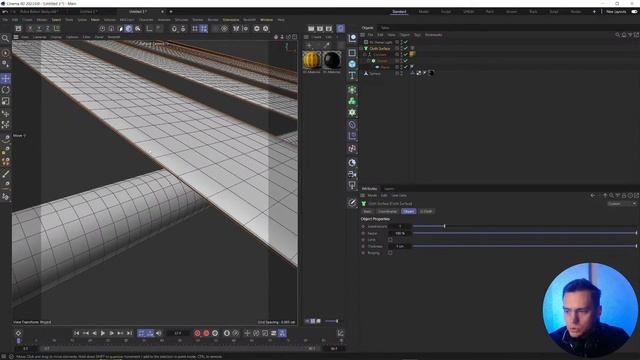Toggle the Limit checkbox
This screenshot has width=640, height=360.
click(x=390, y=240)
